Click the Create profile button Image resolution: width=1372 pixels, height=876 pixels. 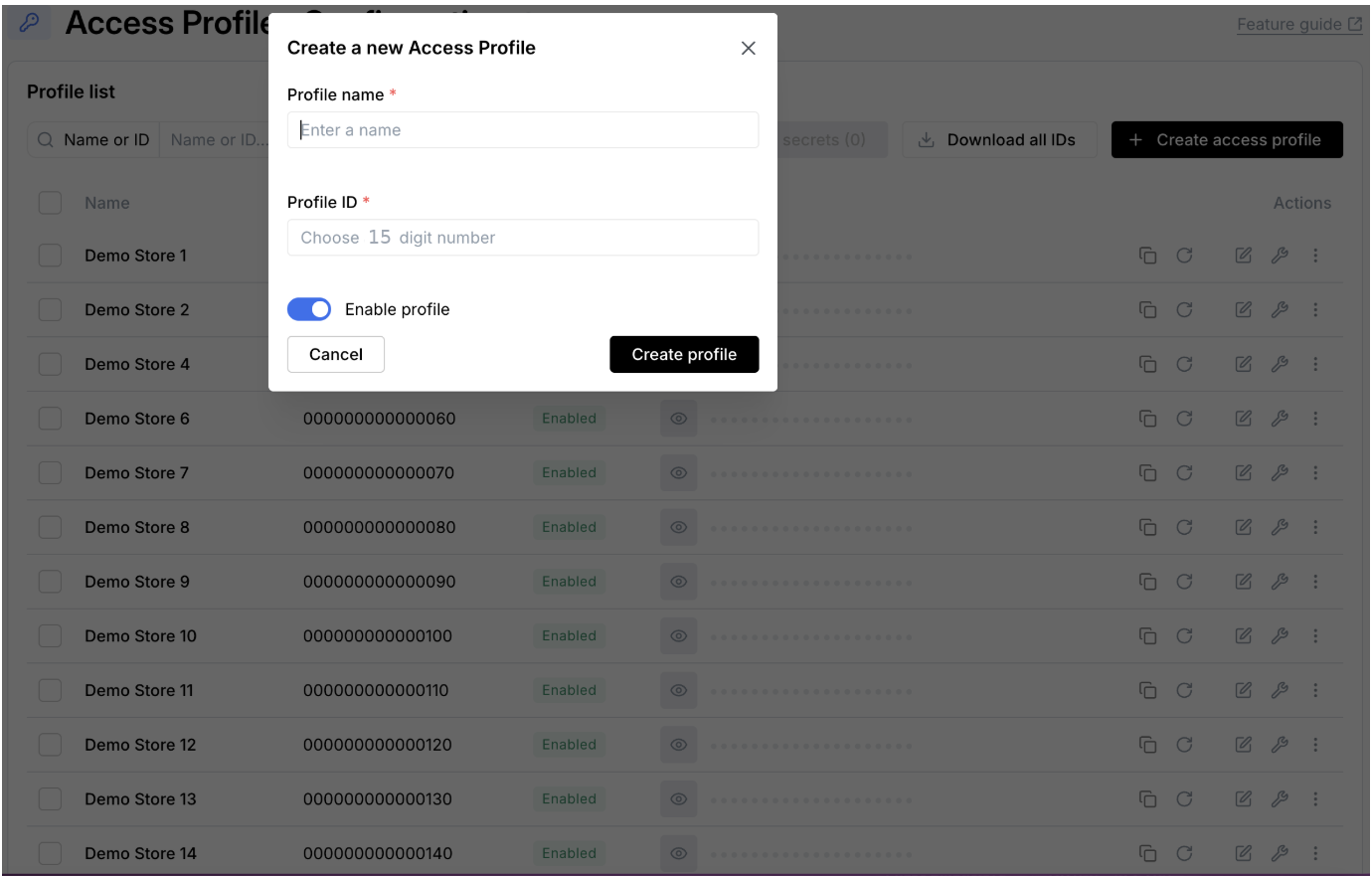pos(684,355)
